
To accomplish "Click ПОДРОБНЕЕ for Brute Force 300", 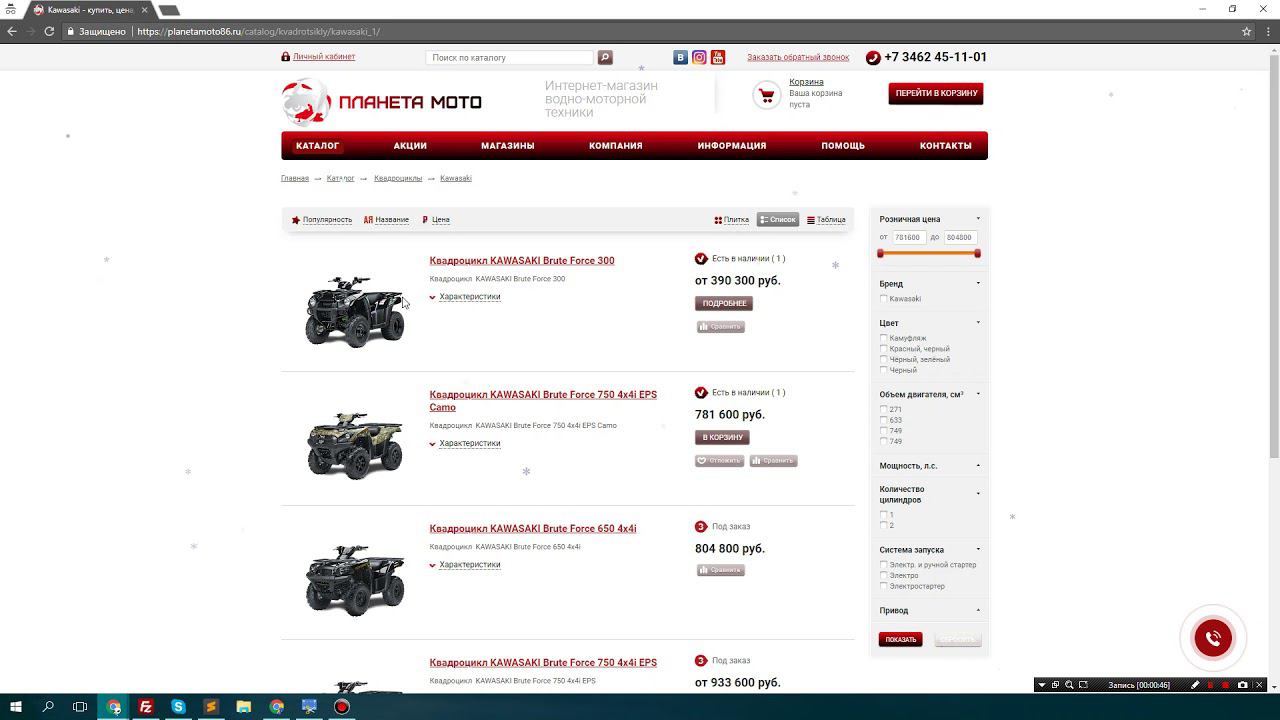I will click(724, 303).
